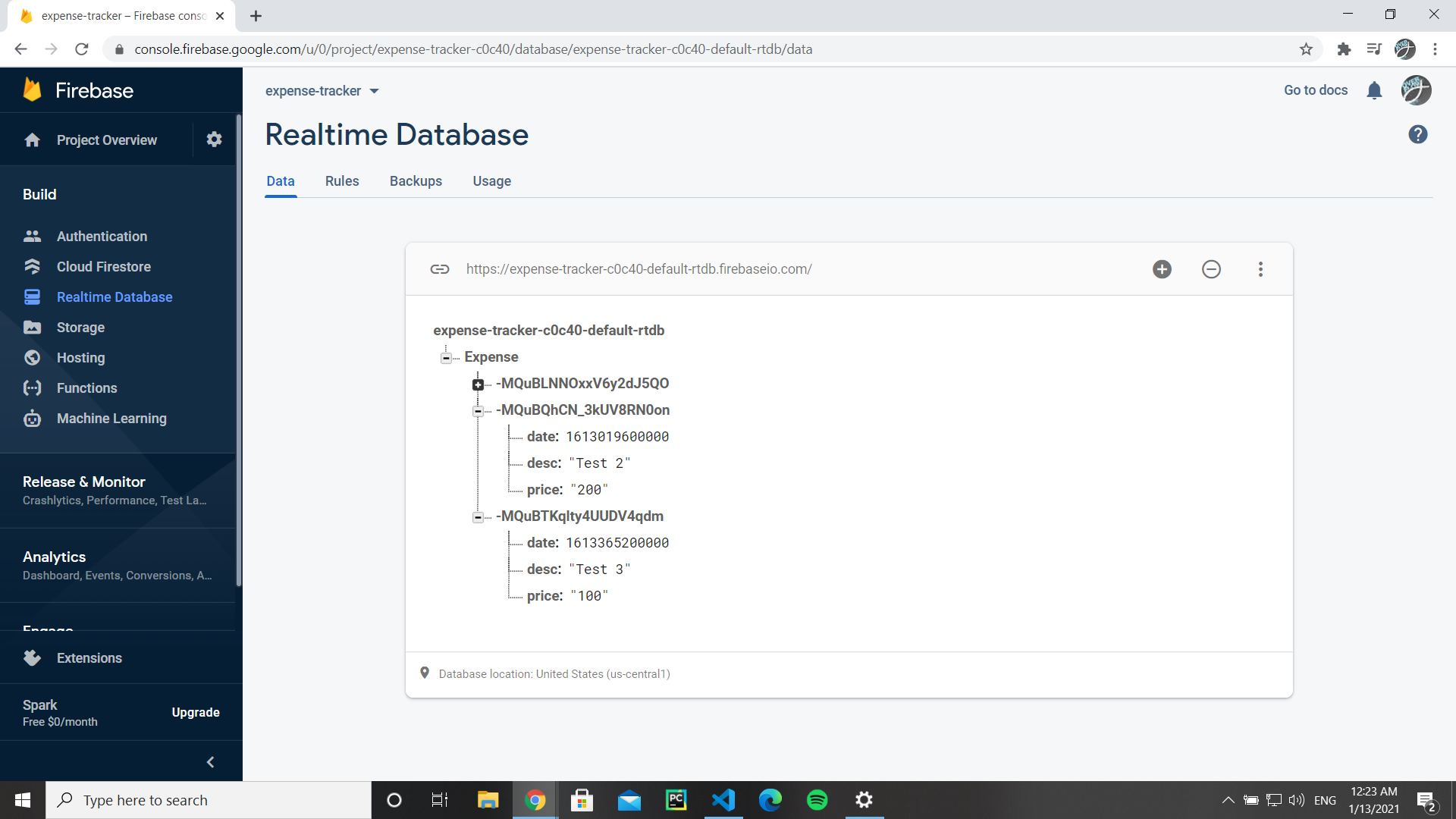
Task: Copy the database link icon
Action: point(439,268)
